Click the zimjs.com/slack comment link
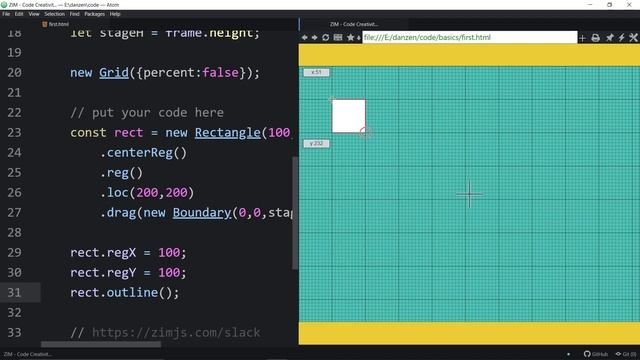Viewport: 640px width, 360px height. pos(176,333)
